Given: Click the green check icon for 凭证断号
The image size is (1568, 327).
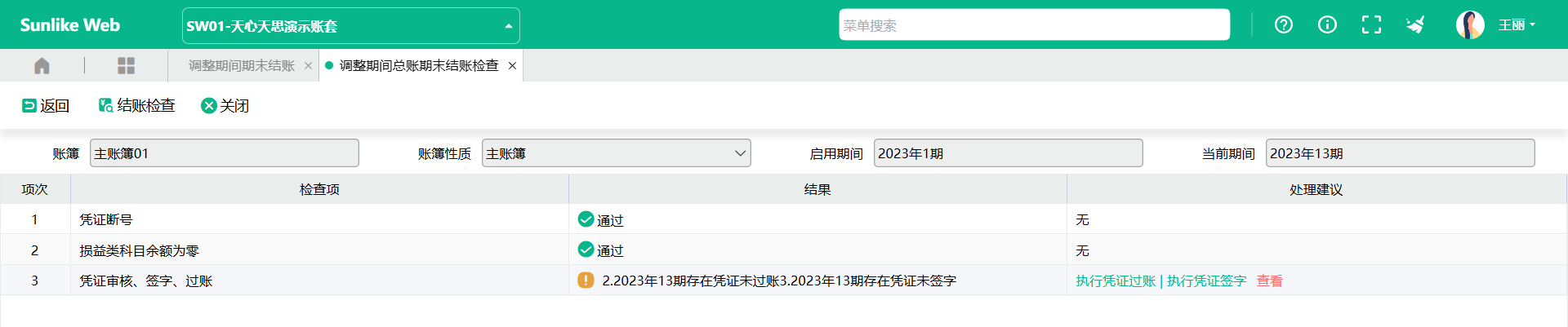Looking at the screenshot, I should click(x=586, y=219).
